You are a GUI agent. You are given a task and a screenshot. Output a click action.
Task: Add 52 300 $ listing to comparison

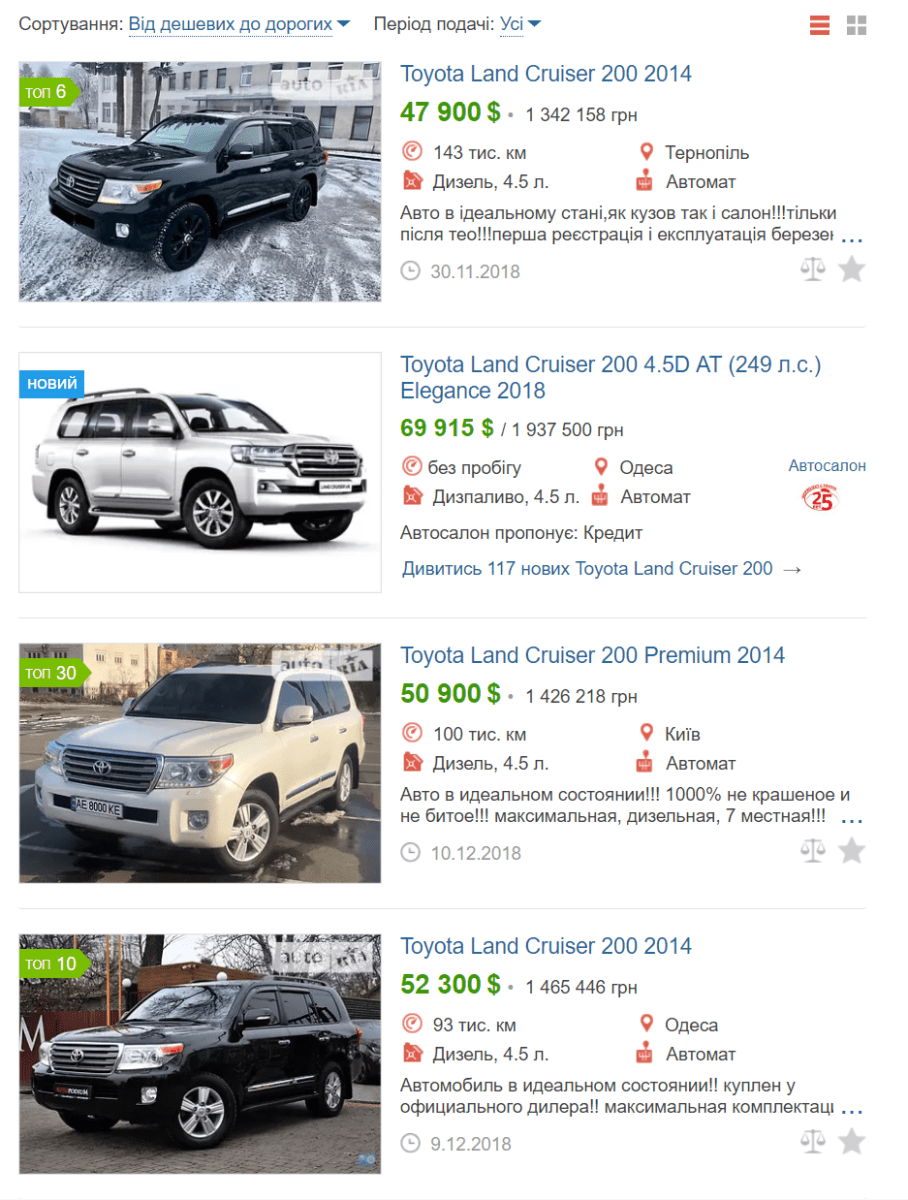click(x=813, y=1141)
